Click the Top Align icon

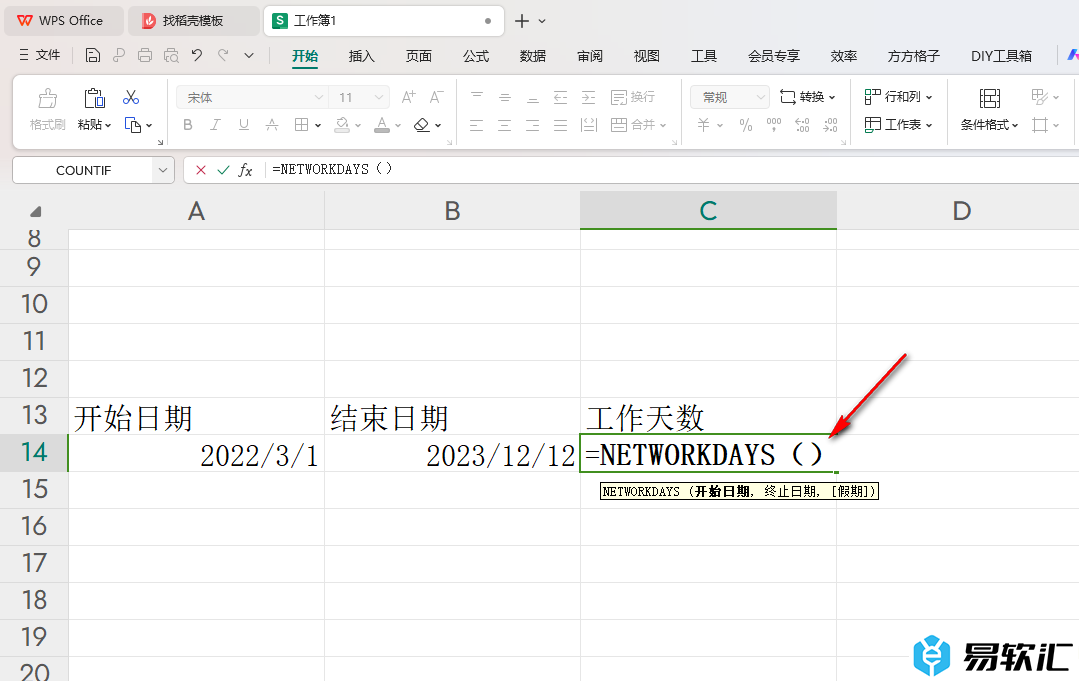(477, 98)
